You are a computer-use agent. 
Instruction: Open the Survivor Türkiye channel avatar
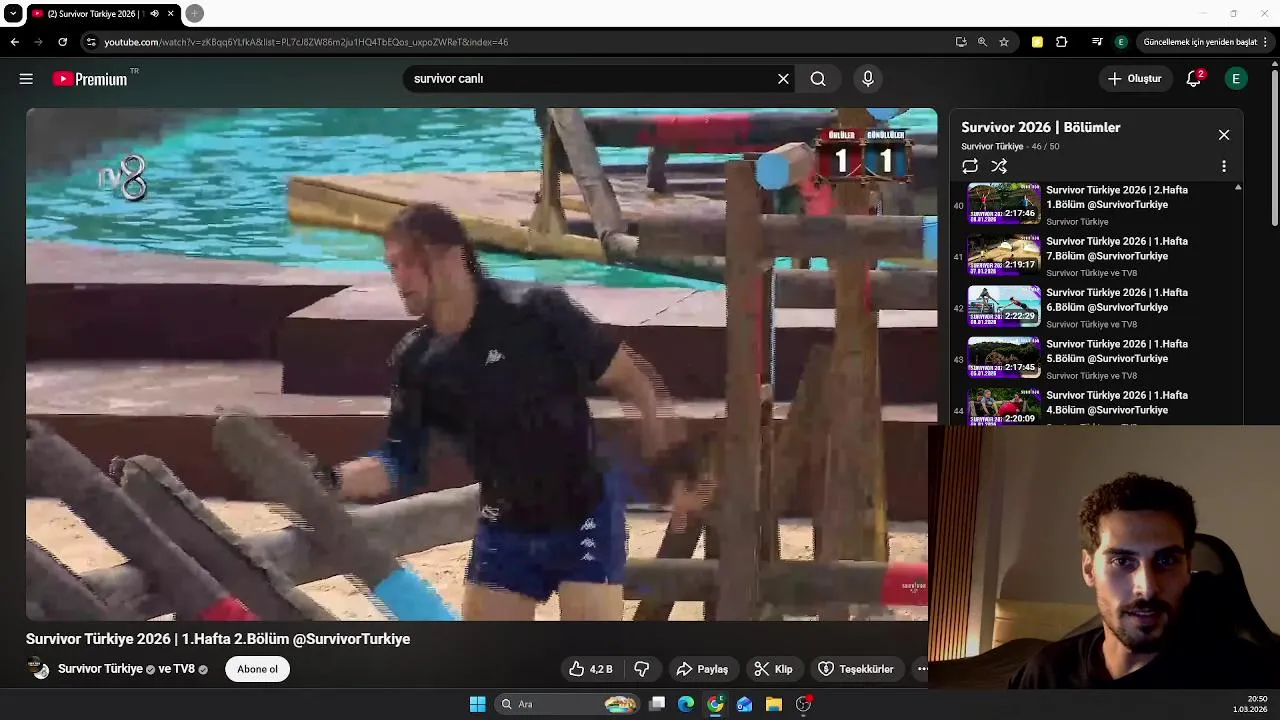[x=38, y=669]
